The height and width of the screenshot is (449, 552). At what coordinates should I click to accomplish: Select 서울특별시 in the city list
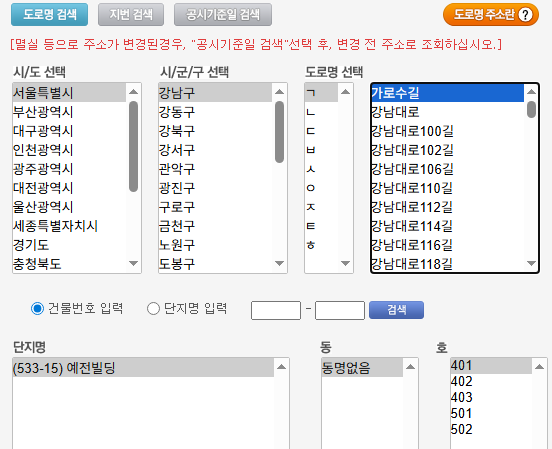tap(69, 93)
